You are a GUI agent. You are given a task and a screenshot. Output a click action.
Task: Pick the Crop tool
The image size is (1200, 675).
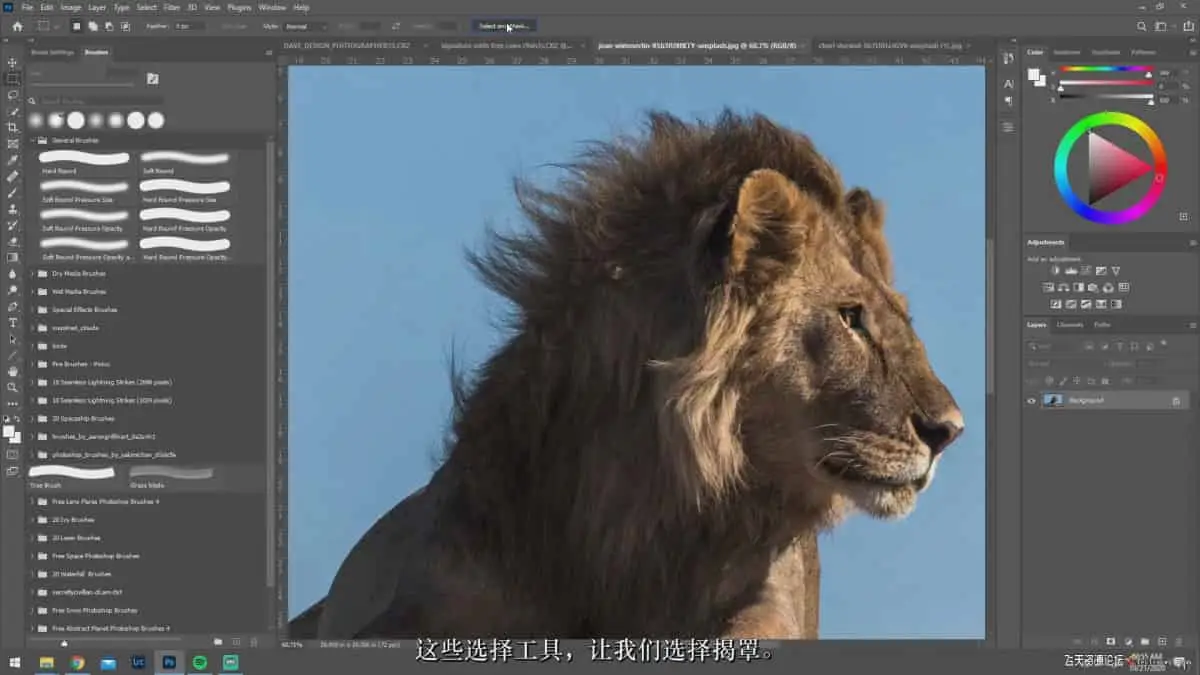pyautogui.click(x=13, y=128)
